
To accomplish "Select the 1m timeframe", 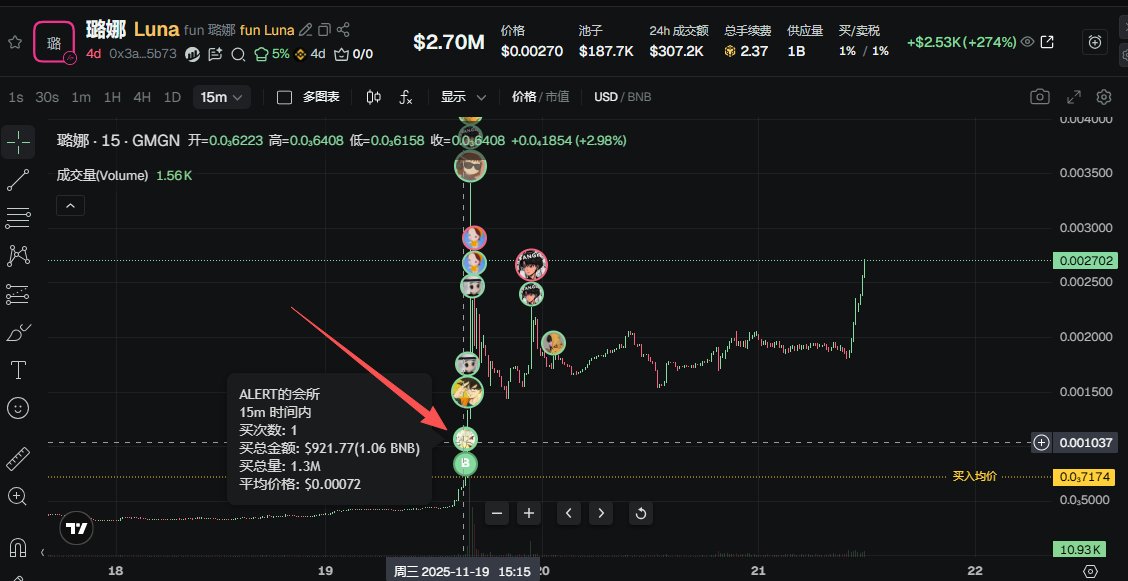I will coord(81,97).
